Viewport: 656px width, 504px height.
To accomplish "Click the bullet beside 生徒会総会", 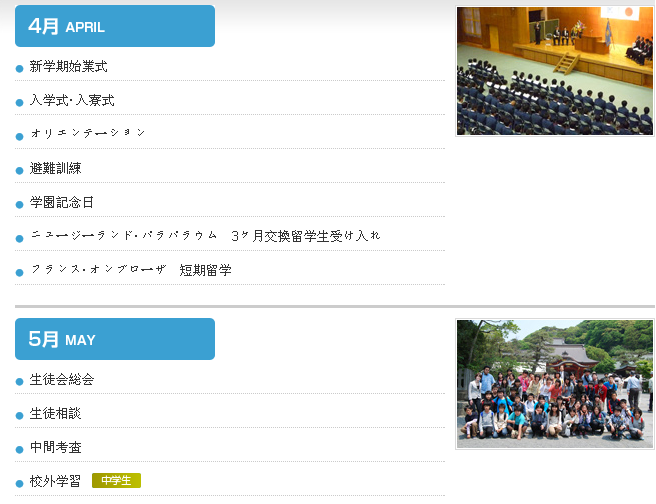I will pos(19,382).
